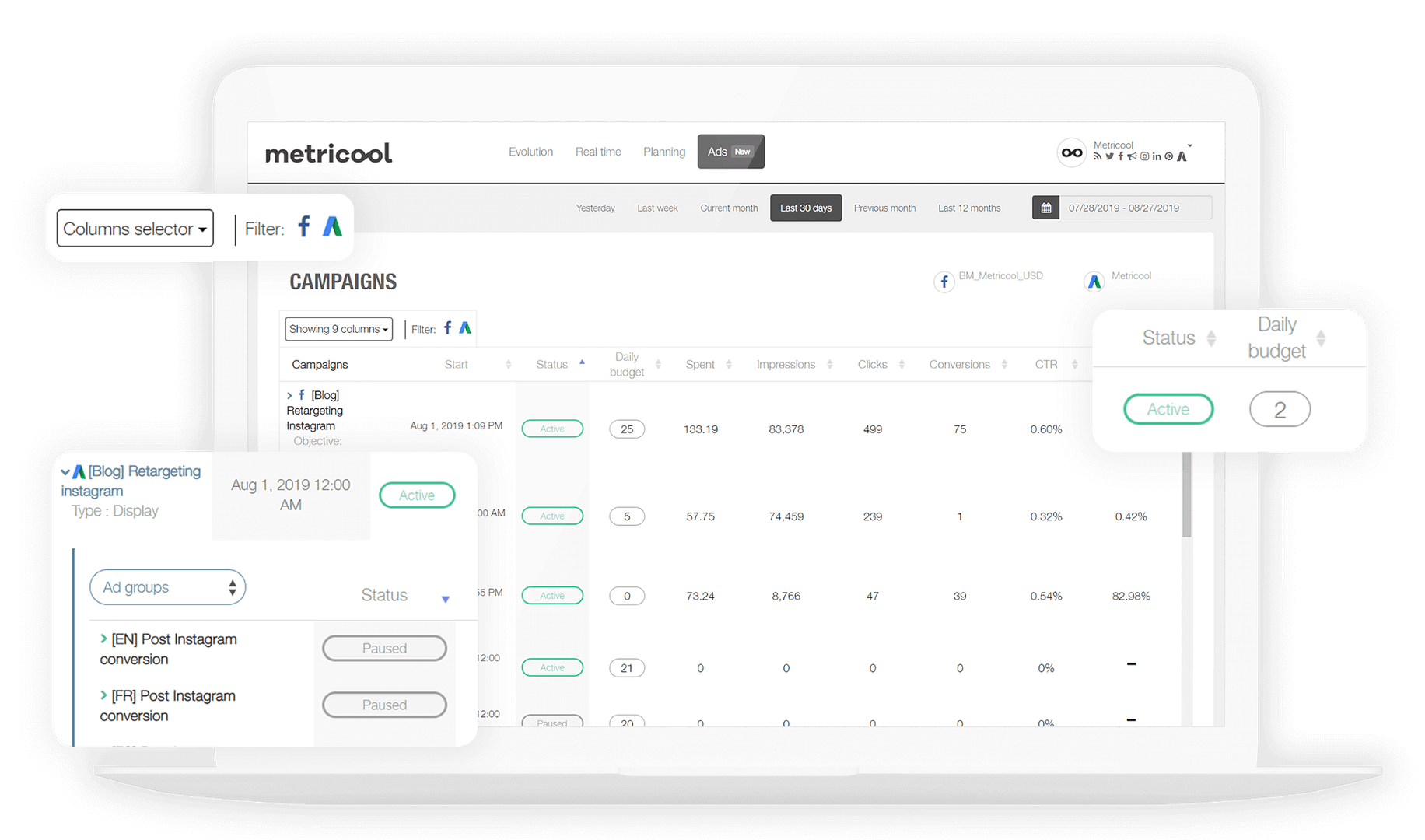Expand the [Blog] Retargeting Instagram Facebook row

click(289, 396)
